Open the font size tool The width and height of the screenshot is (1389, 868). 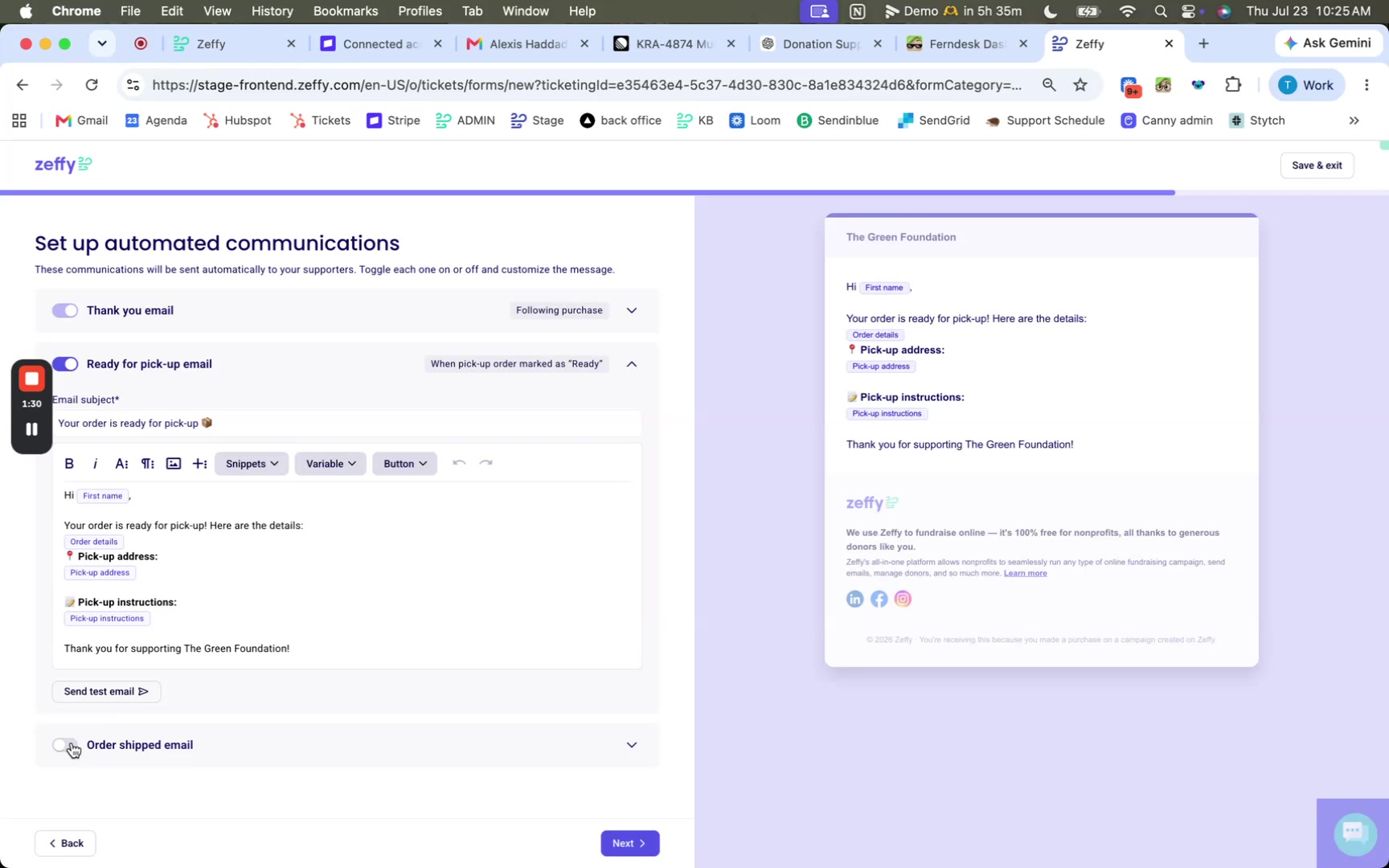(121, 464)
